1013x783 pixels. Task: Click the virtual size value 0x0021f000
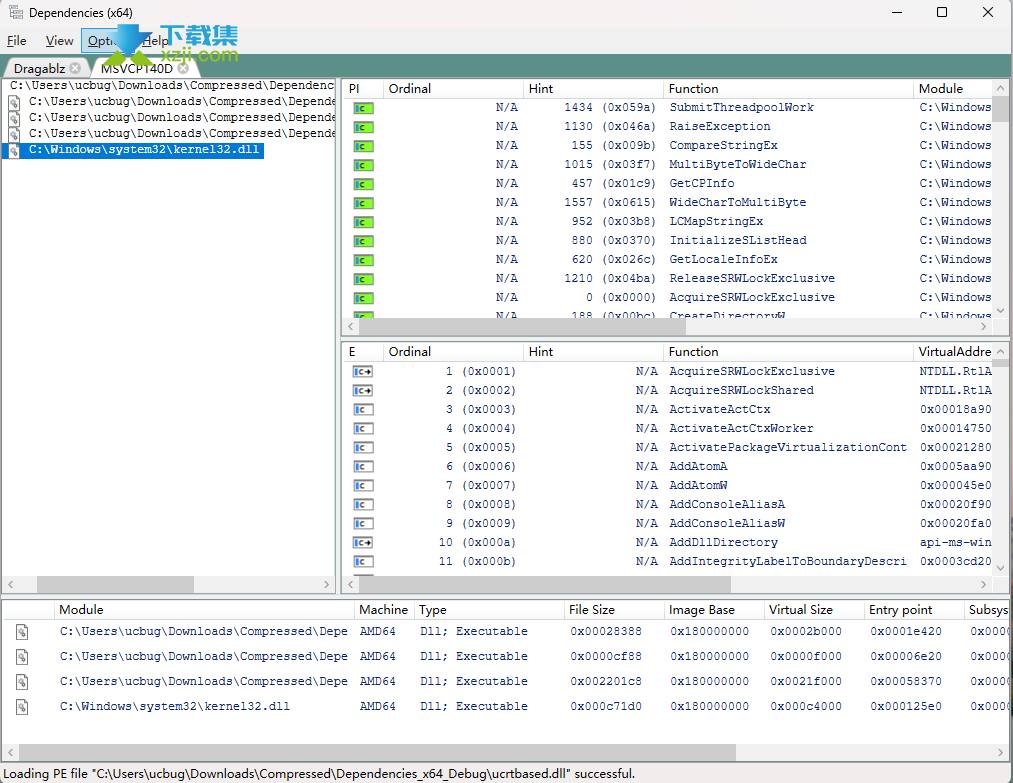806,682
